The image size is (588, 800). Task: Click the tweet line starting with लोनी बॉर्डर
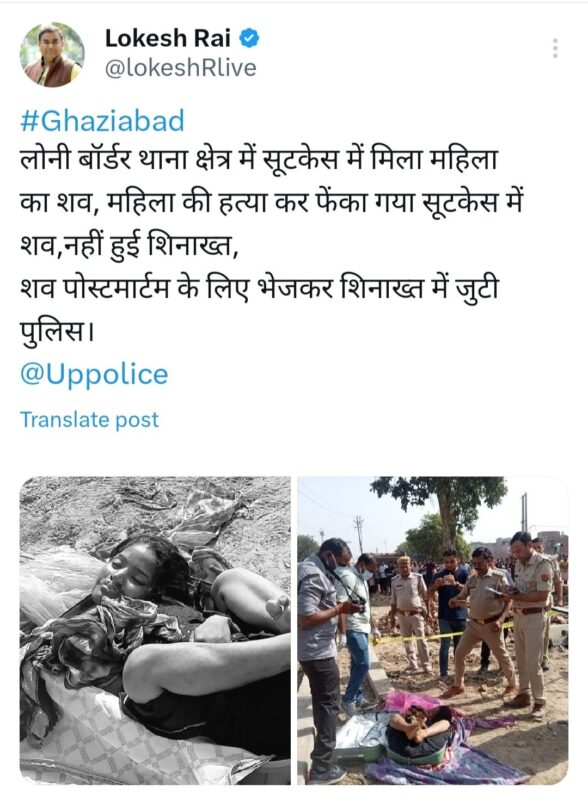[259, 161]
